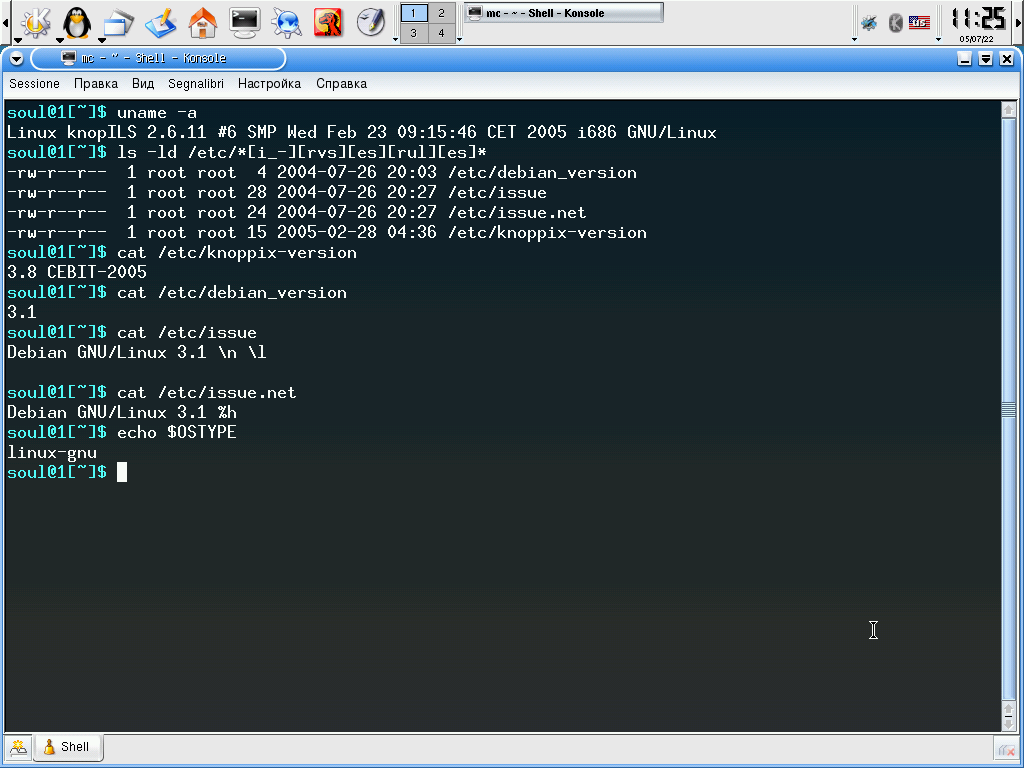
Task: Open the Вид menu
Action: pyautogui.click(x=143, y=84)
